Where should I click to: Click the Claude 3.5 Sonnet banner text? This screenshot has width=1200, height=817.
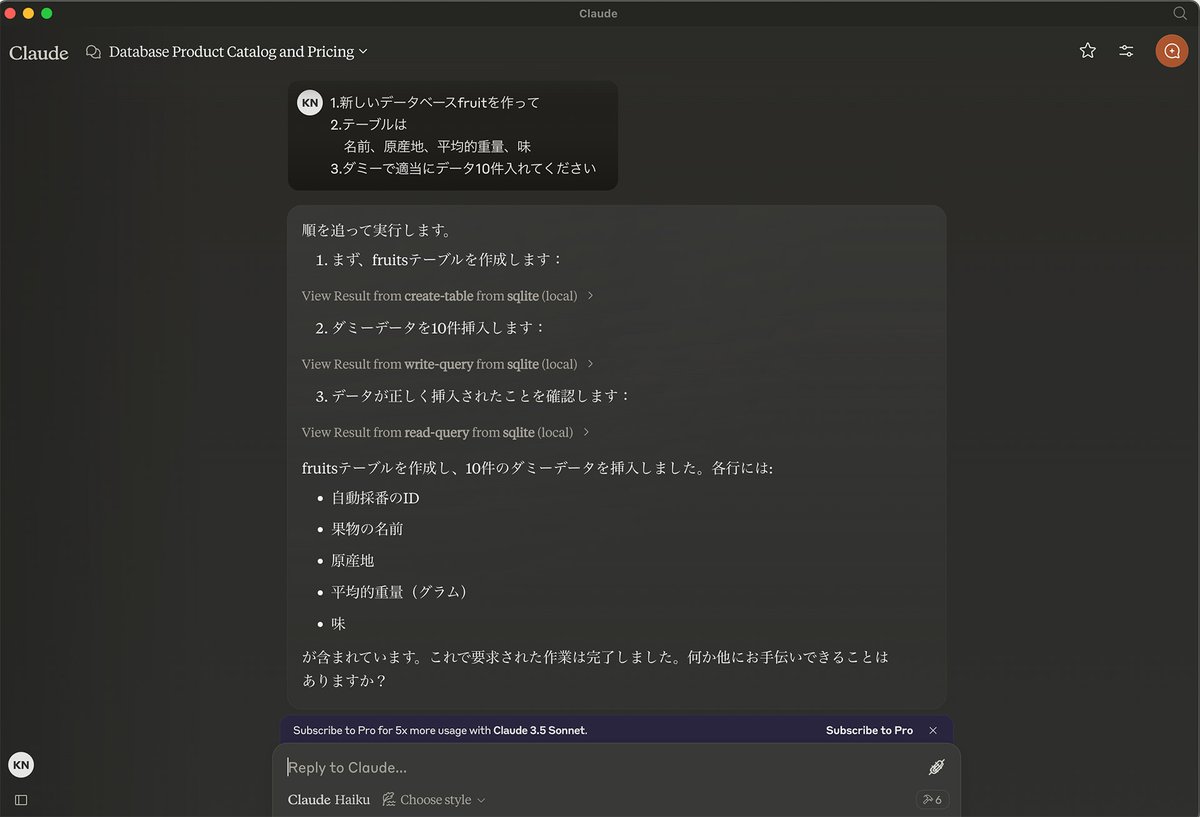(540, 730)
